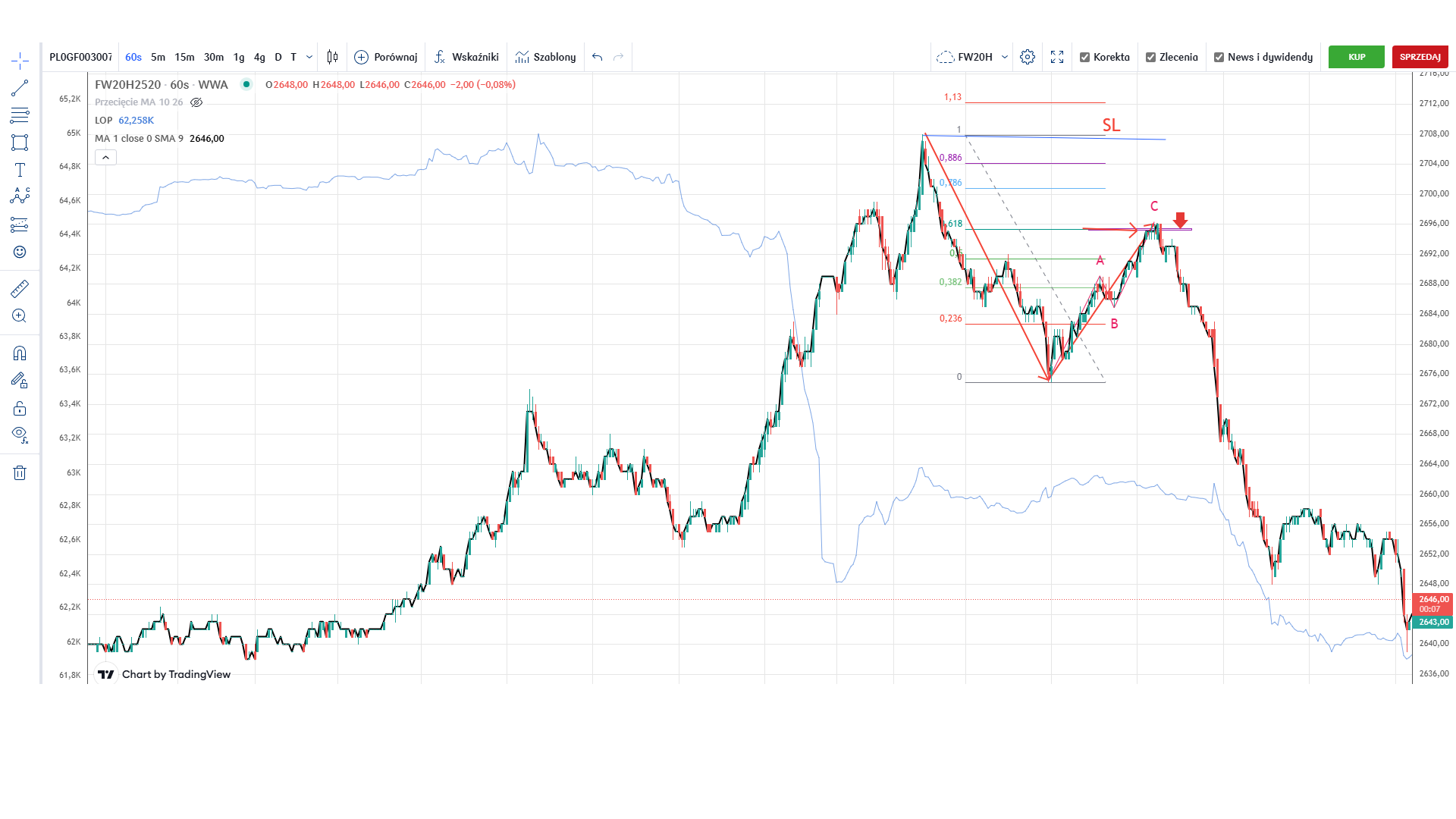Select the SL text label on chart

pyautogui.click(x=1111, y=125)
